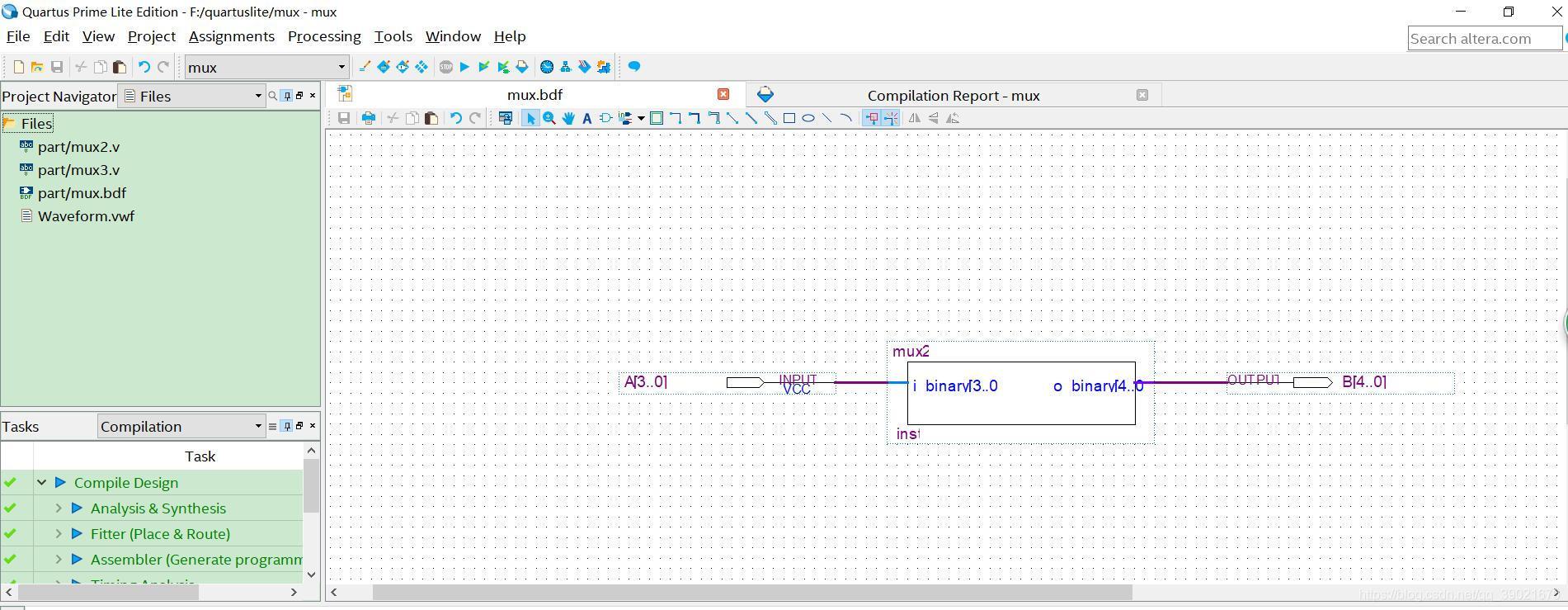Close the Compilation Report tab
This screenshot has height=610, width=1568.
pyautogui.click(x=1142, y=95)
